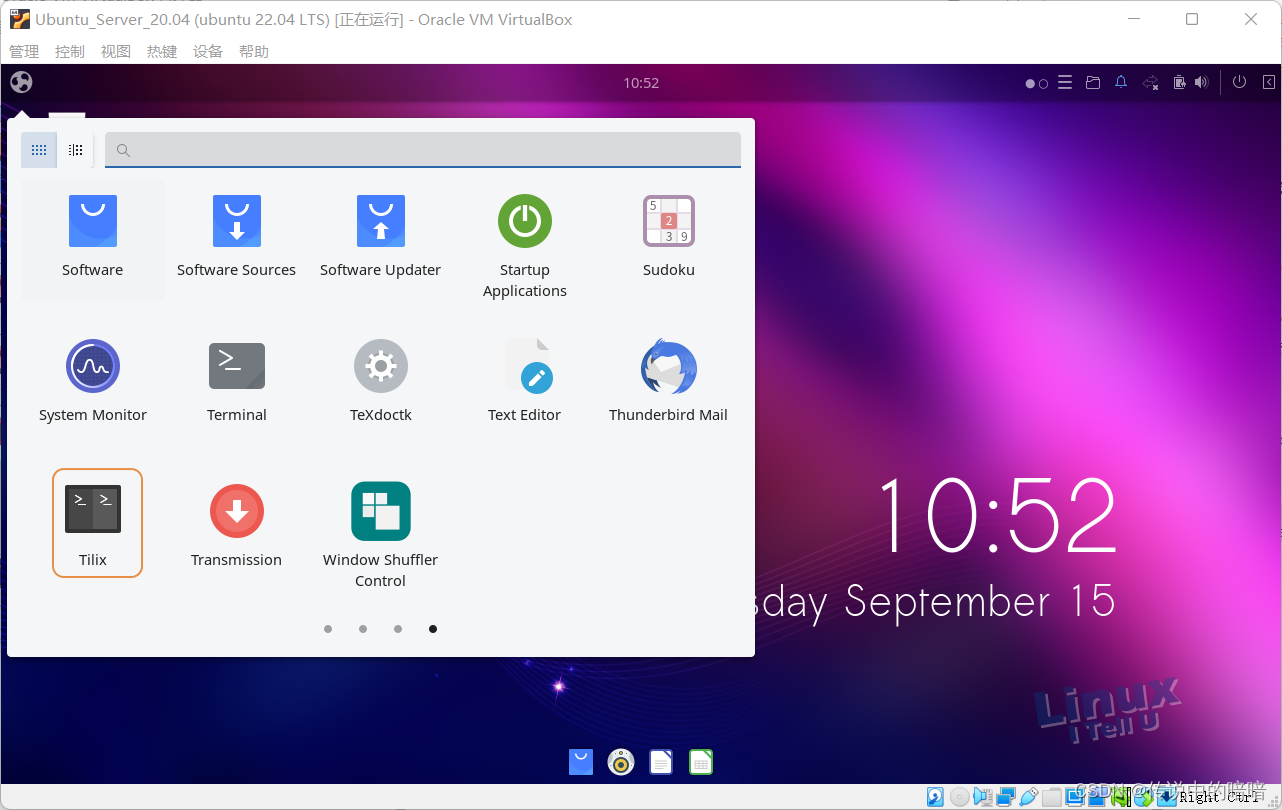Image resolution: width=1282 pixels, height=810 pixels.
Task: Open the 帮助 menu
Action: click(254, 51)
